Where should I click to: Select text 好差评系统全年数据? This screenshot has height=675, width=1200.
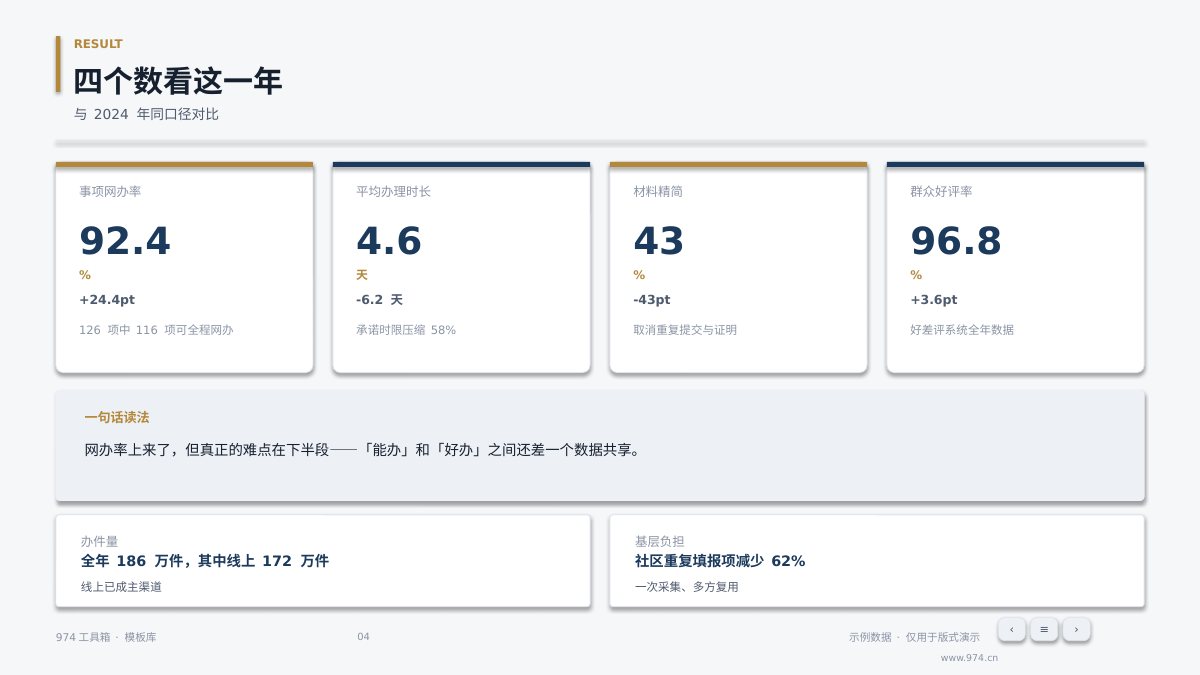962,329
